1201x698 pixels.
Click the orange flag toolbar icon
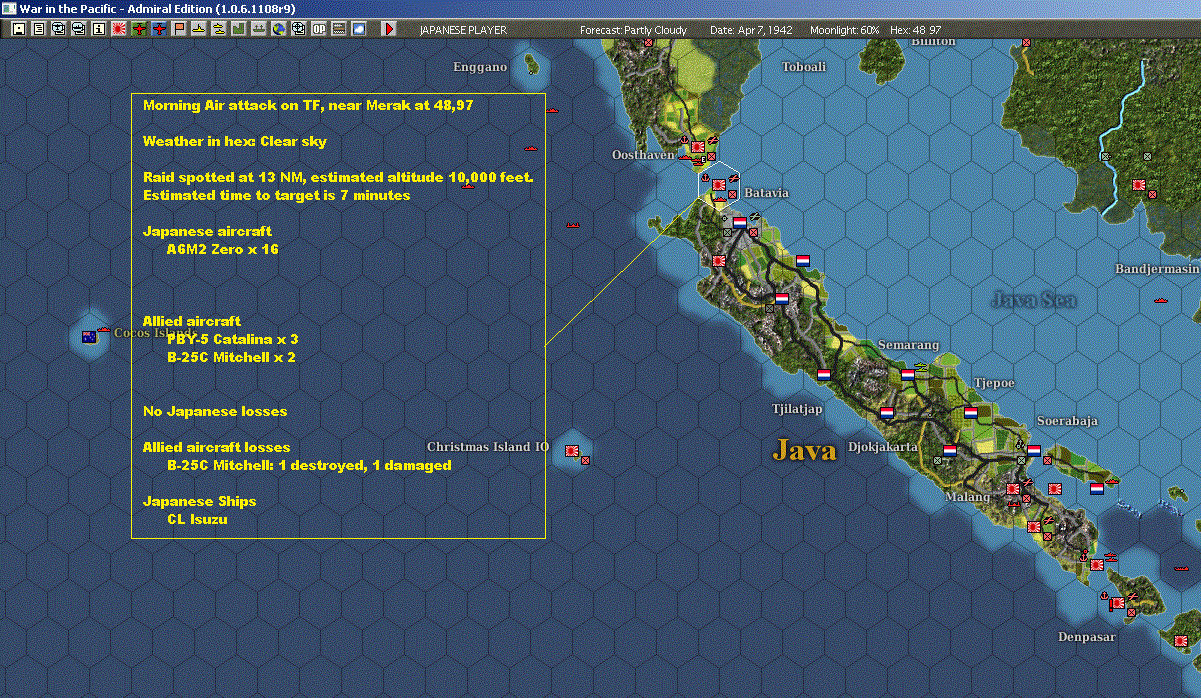click(178, 29)
